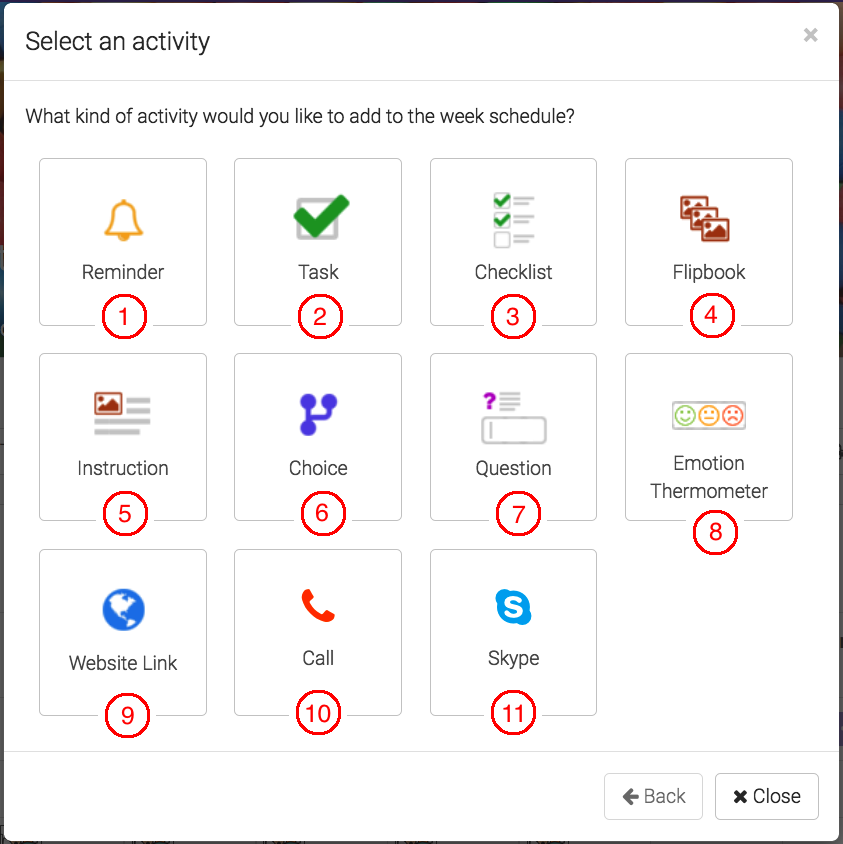843x844 pixels.
Task: Choose the Checklist icon with checkboxes
Action: tap(513, 219)
